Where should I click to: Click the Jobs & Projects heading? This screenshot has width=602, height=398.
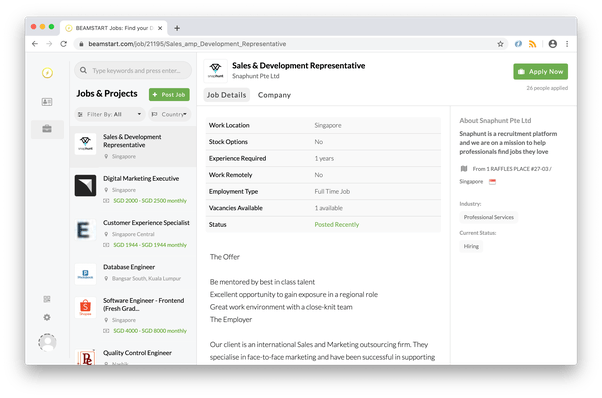click(107, 94)
